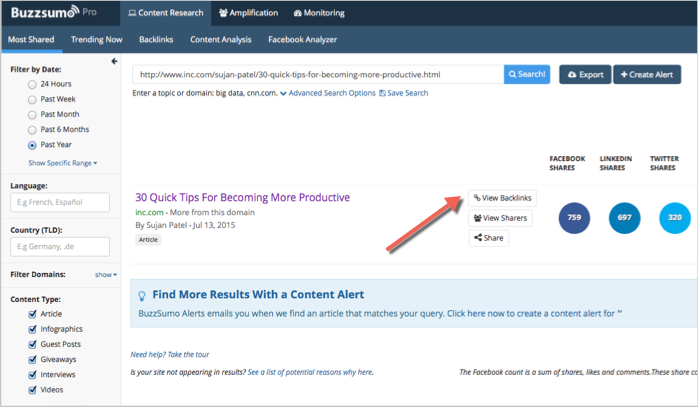
Task: Click the Share button
Action: [488, 238]
